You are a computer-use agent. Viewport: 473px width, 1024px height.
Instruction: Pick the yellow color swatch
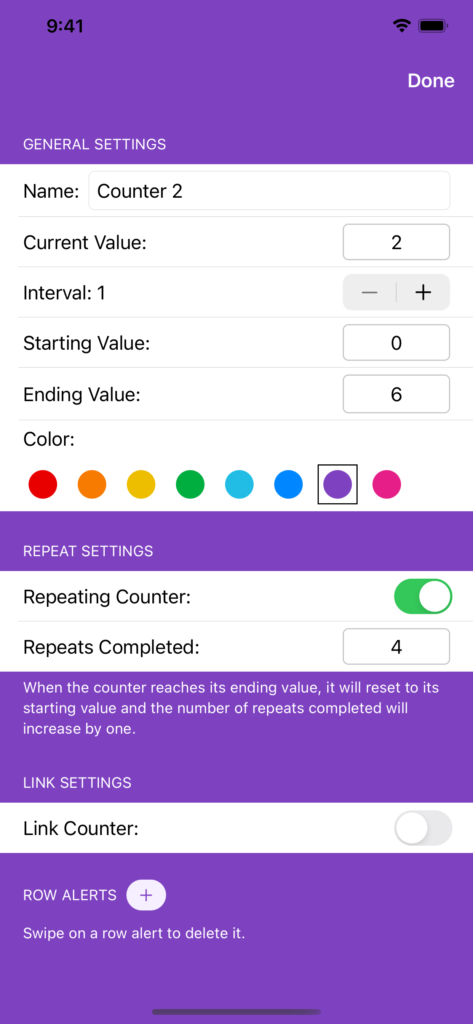(x=141, y=485)
